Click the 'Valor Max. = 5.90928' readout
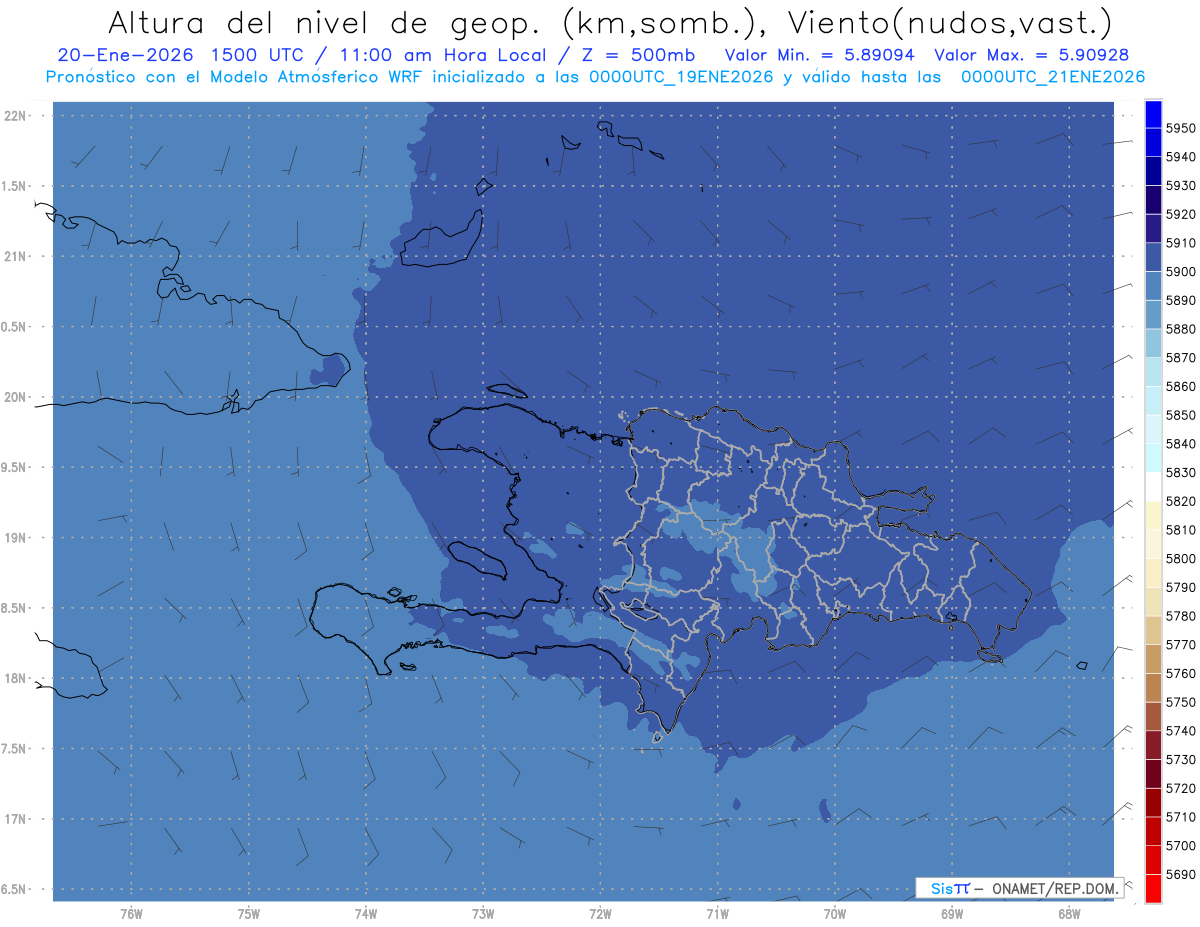 tap(1034, 55)
